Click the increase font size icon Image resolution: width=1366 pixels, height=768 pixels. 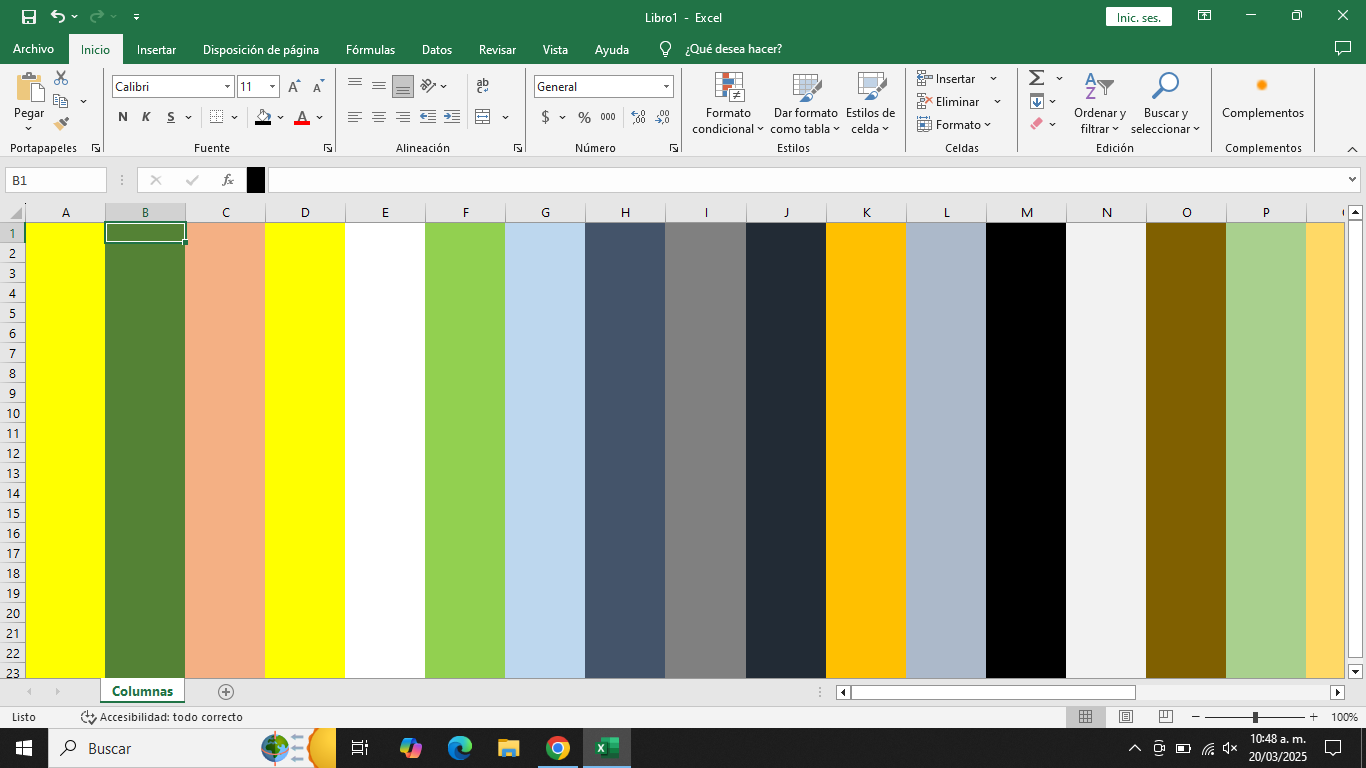coord(294,87)
